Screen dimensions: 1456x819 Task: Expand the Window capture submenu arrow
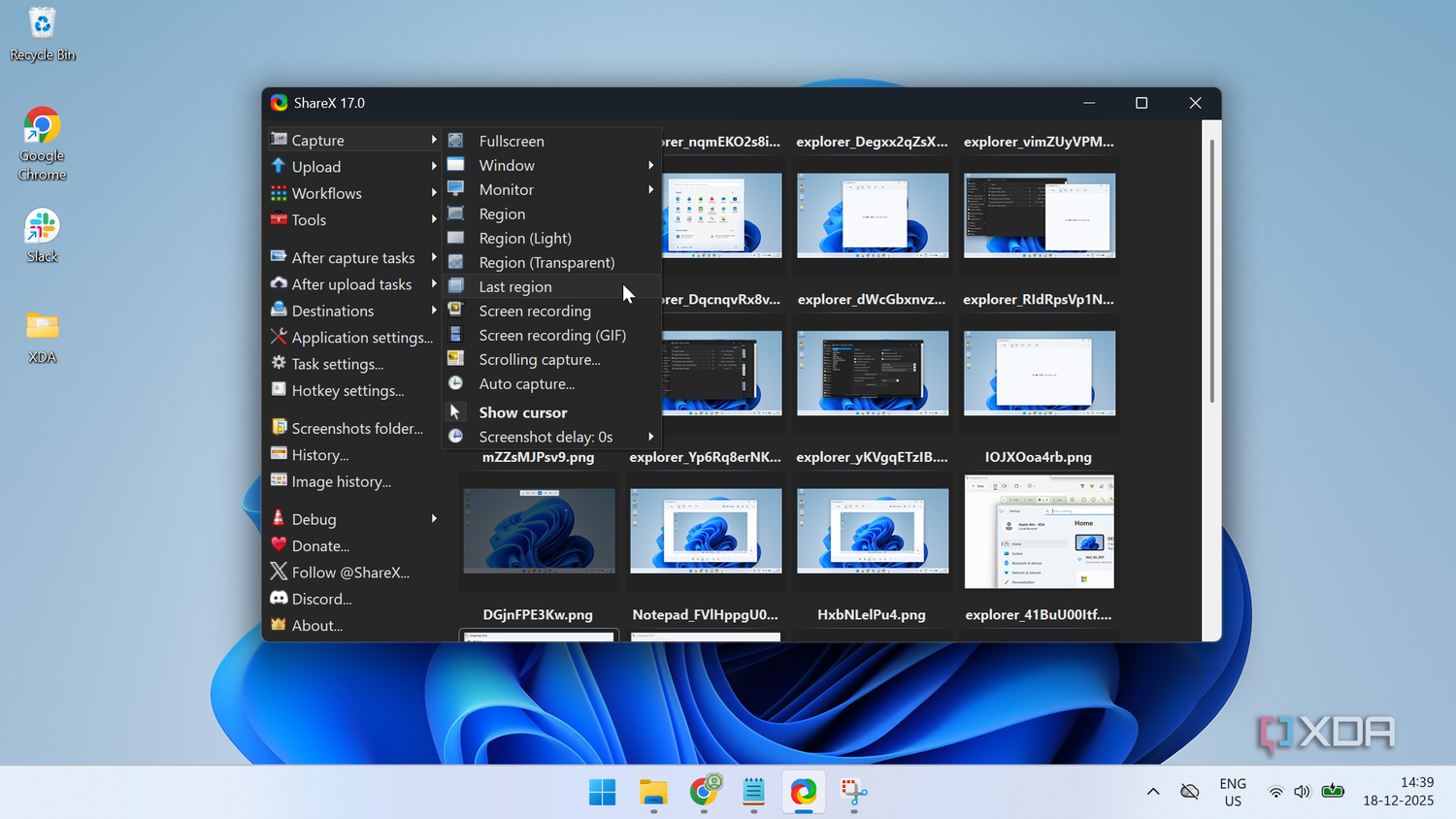point(651,165)
